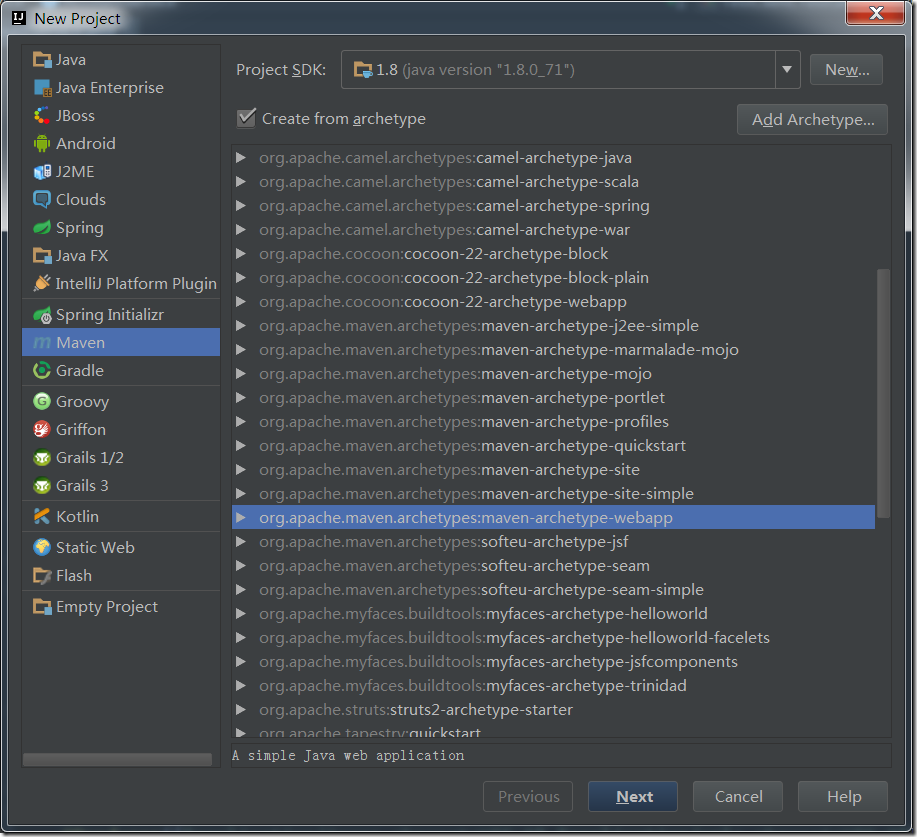Choose the Java Enterprise icon
The image size is (917, 837).
pyautogui.click(x=42, y=88)
